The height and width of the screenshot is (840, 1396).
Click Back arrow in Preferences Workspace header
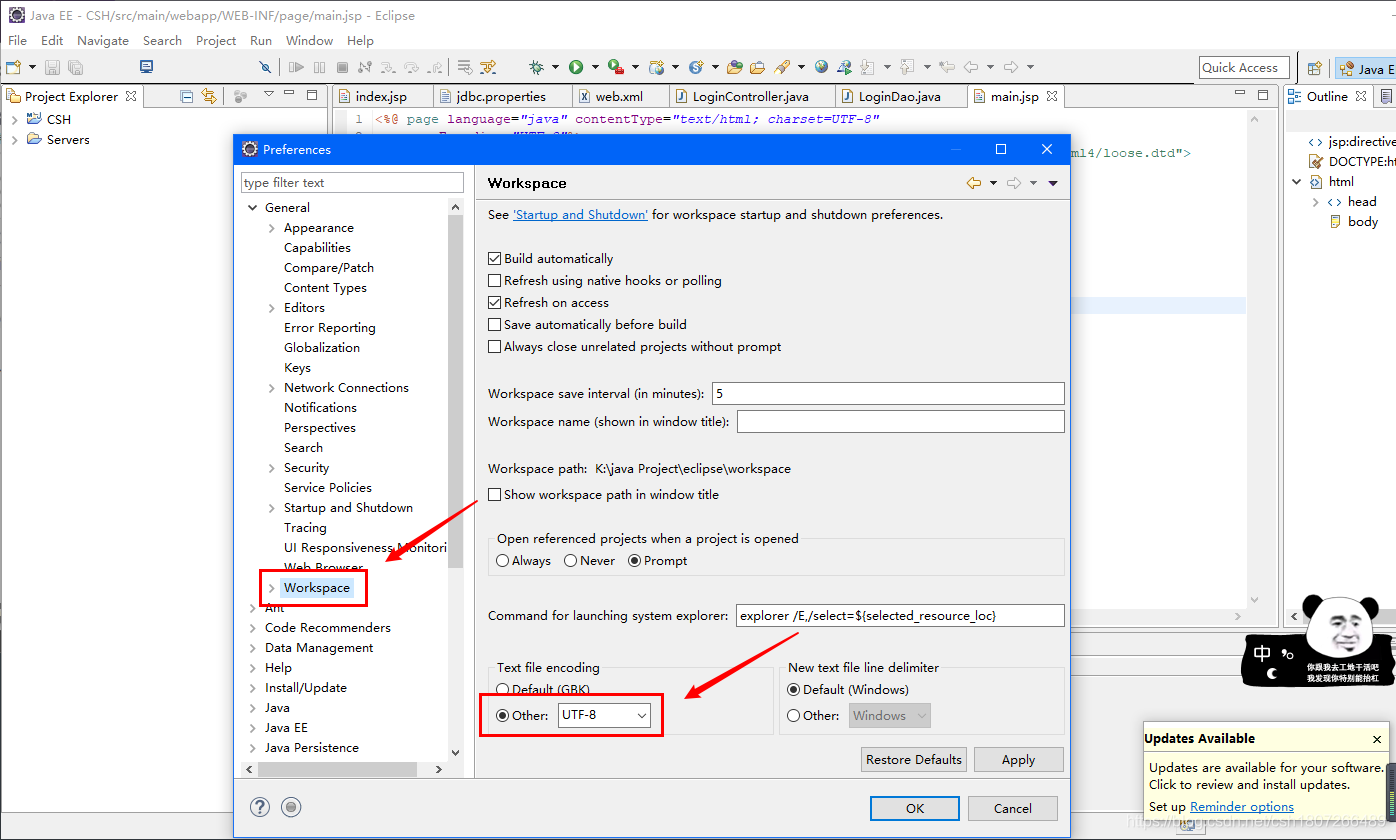(x=974, y=183)
